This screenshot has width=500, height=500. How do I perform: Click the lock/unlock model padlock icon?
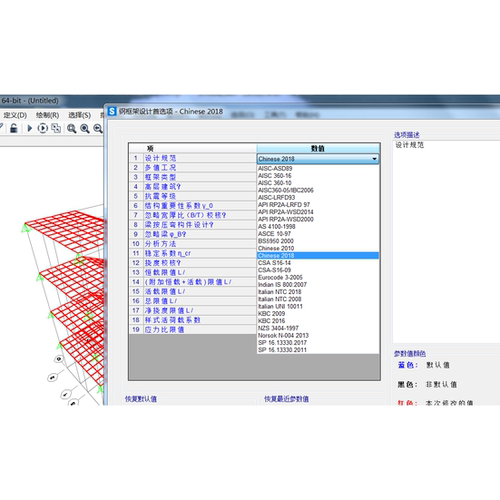tap(14, 128)
